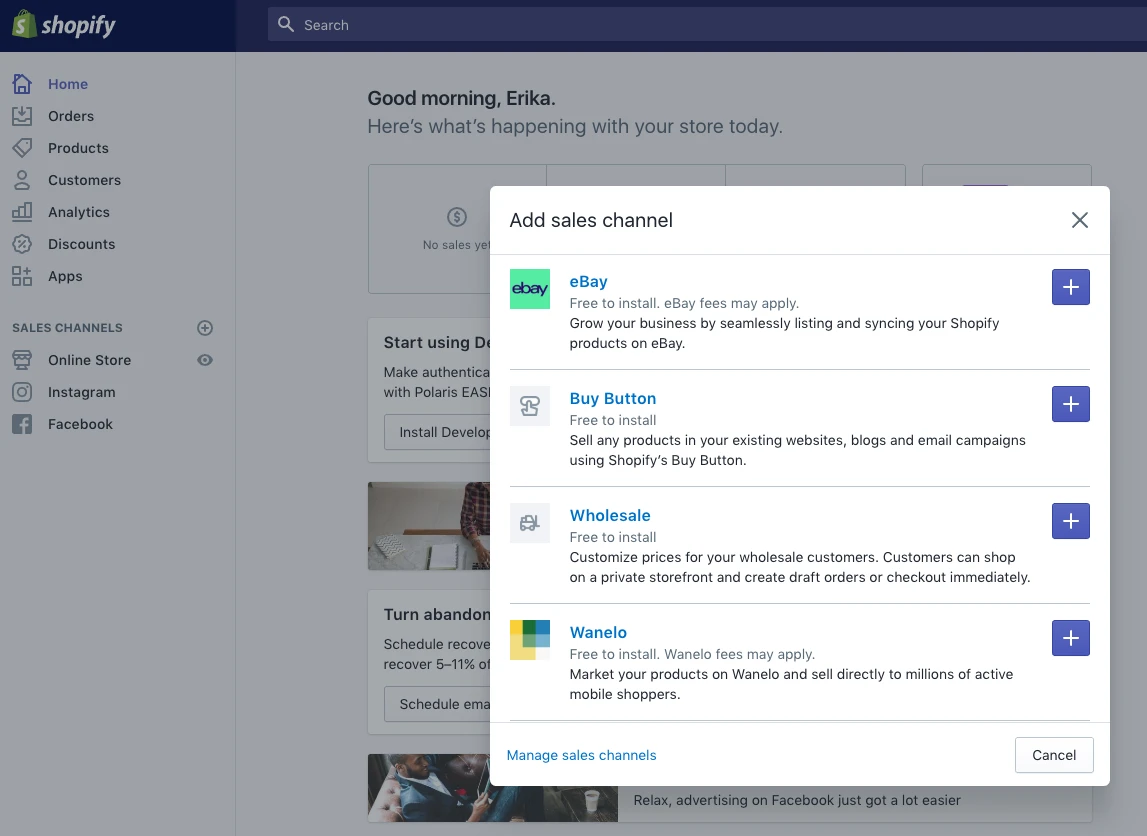Image resolution: width=1147 pixels, height=836 pixels.
Task: Click the eBay logo in the dialog
Action: point(530,289)
